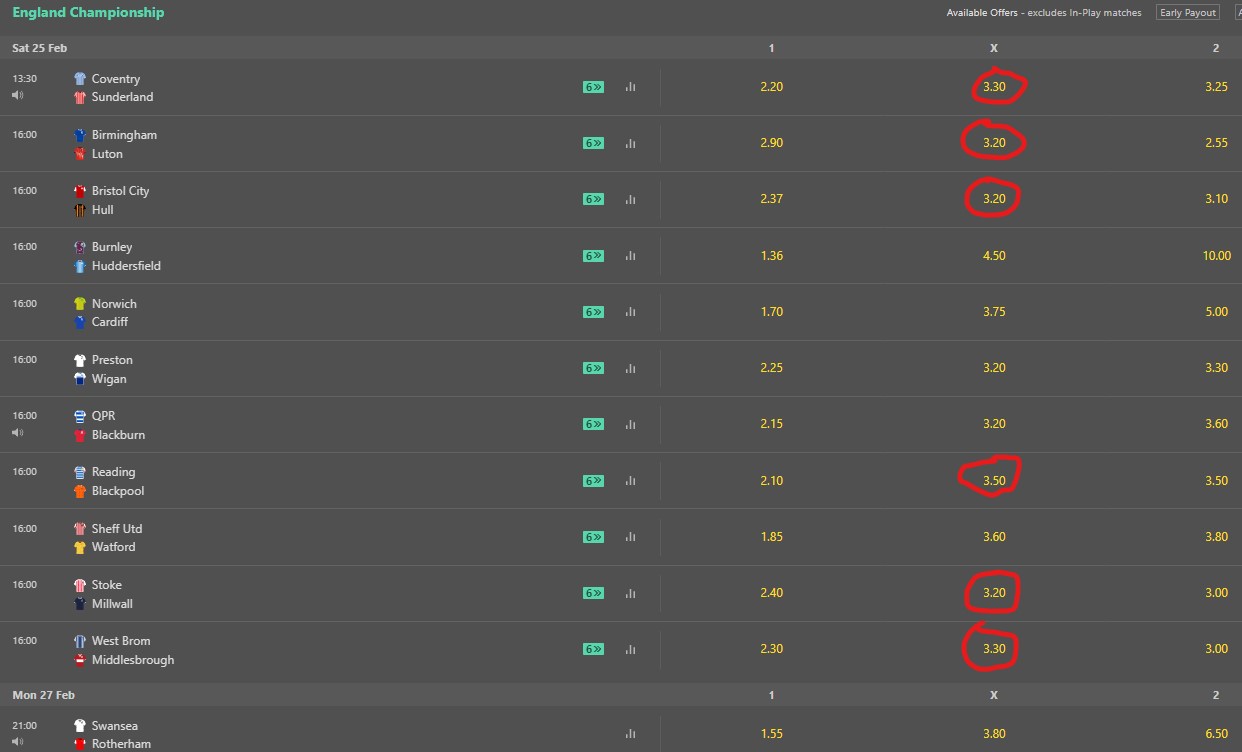Click green 6 more-markets badge for West Brom match
The height and width of the screenshot is (752, 1242).
593,649
